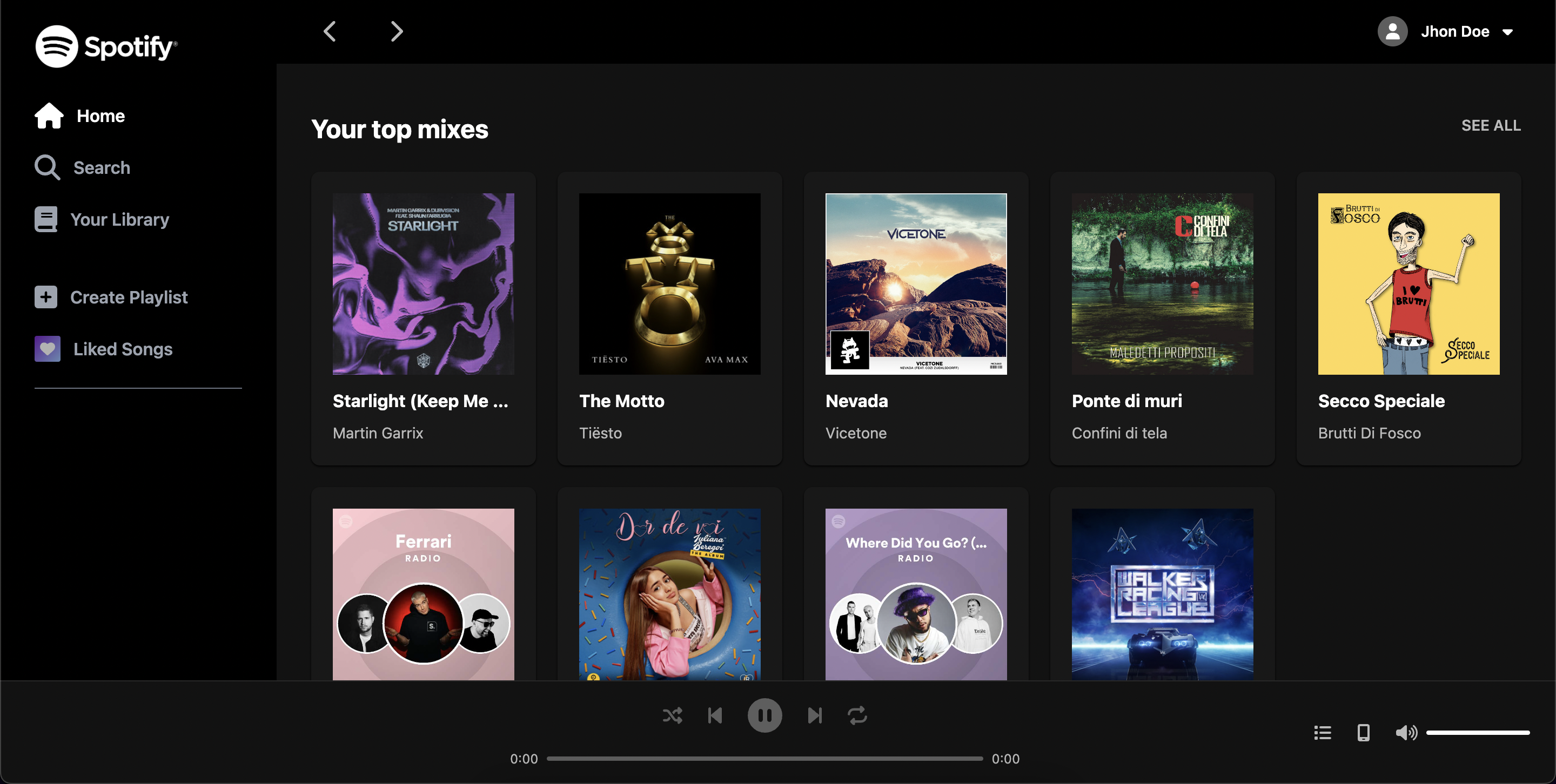The height and width of the screenshot is (784, 1556).
Task: Go forward with the right chevron
Action: pyautogui.click(x=396, y=31)
